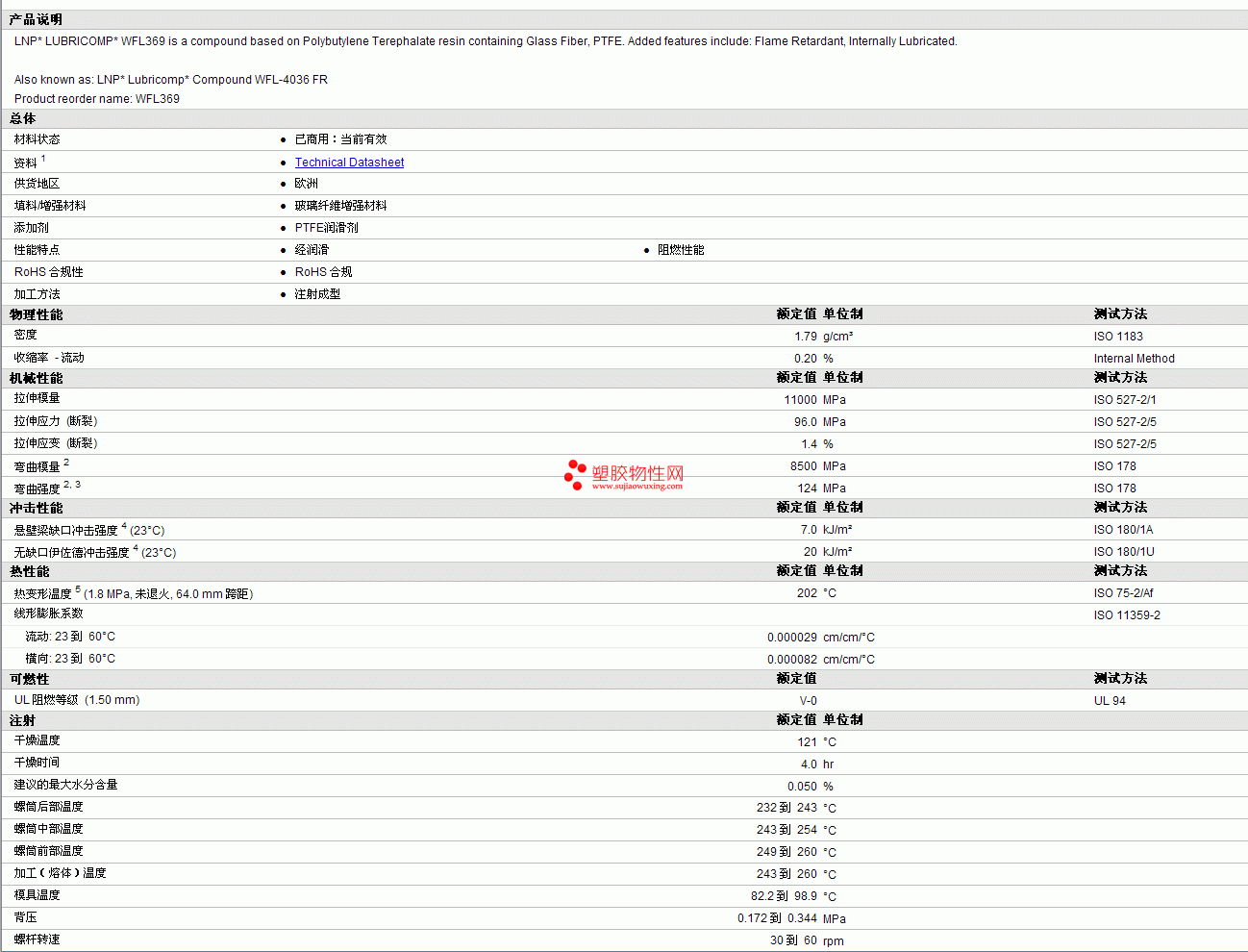Select the 热性能 section header
The image size is (1248, 952).
click(x=30, y=571)
